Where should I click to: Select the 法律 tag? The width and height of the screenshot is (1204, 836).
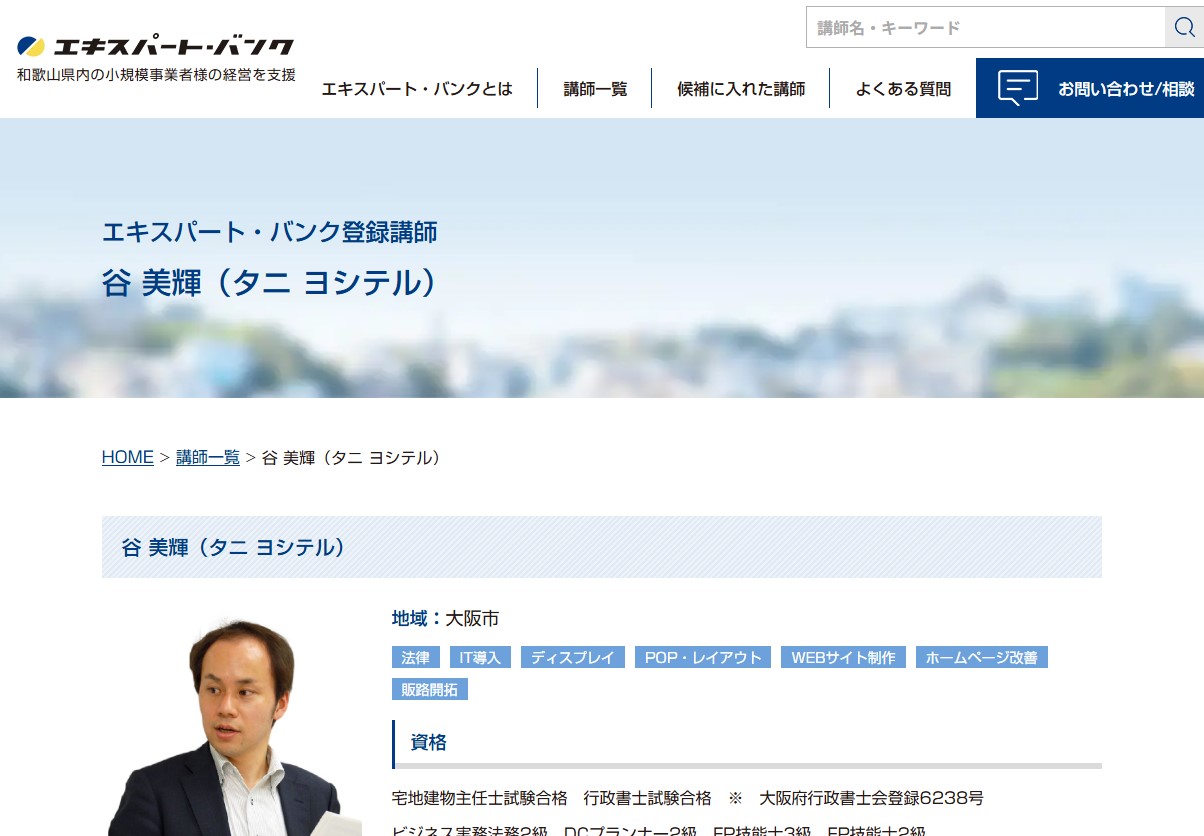[x=415, y=658]
